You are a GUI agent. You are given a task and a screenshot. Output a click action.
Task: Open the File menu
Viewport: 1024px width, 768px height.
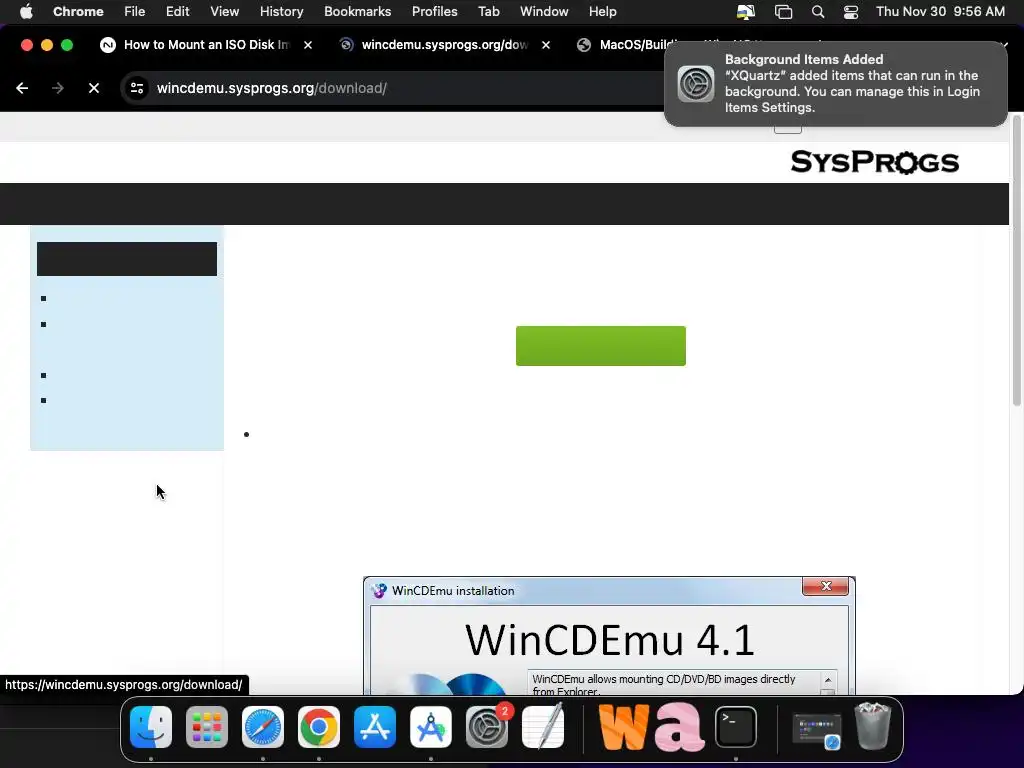point(135,12)
